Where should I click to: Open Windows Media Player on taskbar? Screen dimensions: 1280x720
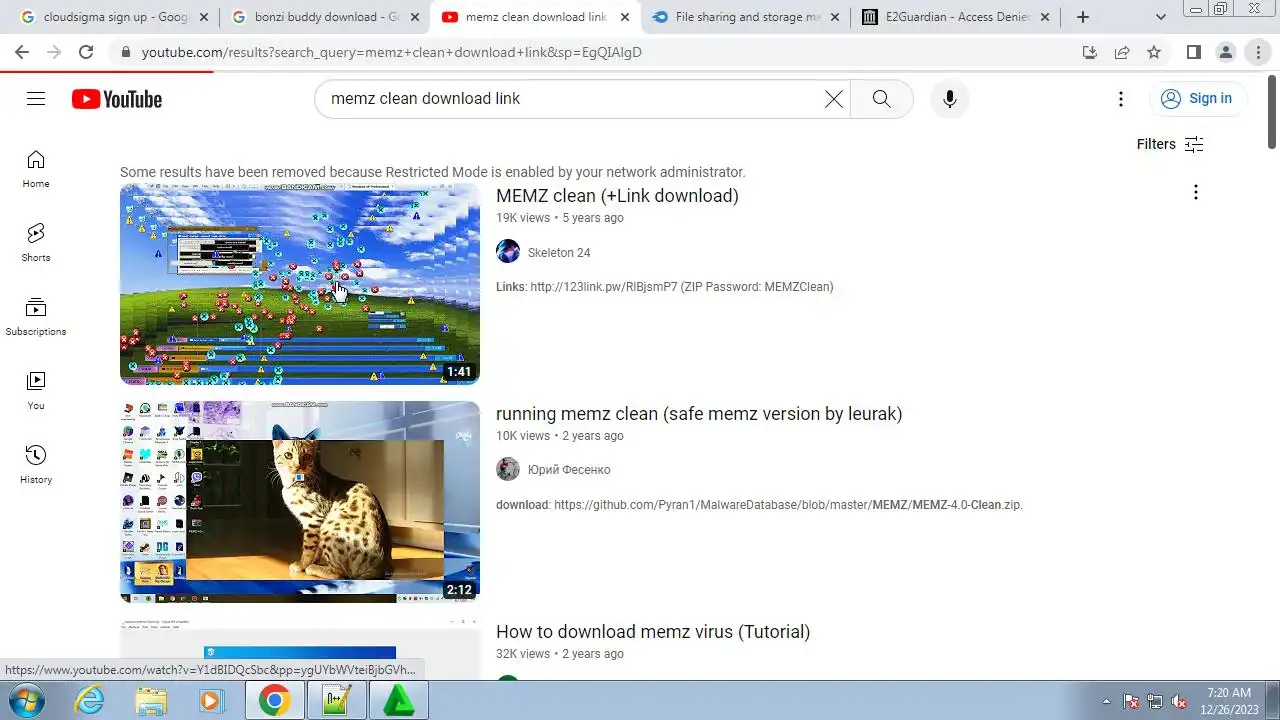click(211, 700)
